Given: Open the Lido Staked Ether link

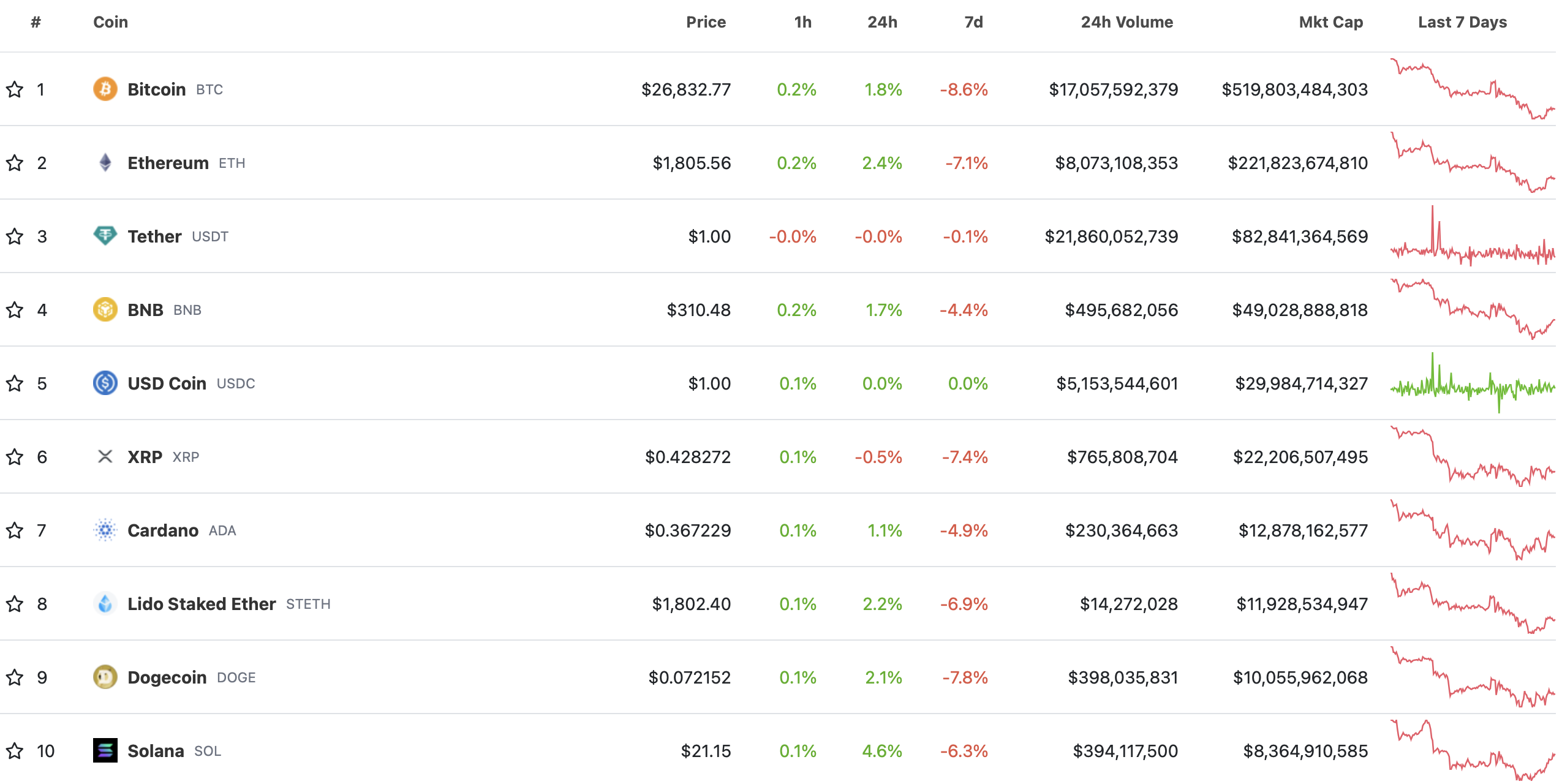Looking at the screenshot, I should (x=202, y=604).
